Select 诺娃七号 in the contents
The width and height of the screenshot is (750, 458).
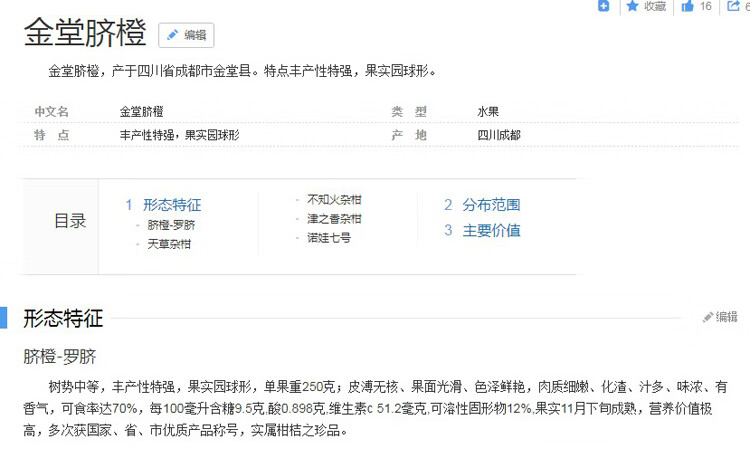(329, 238)
